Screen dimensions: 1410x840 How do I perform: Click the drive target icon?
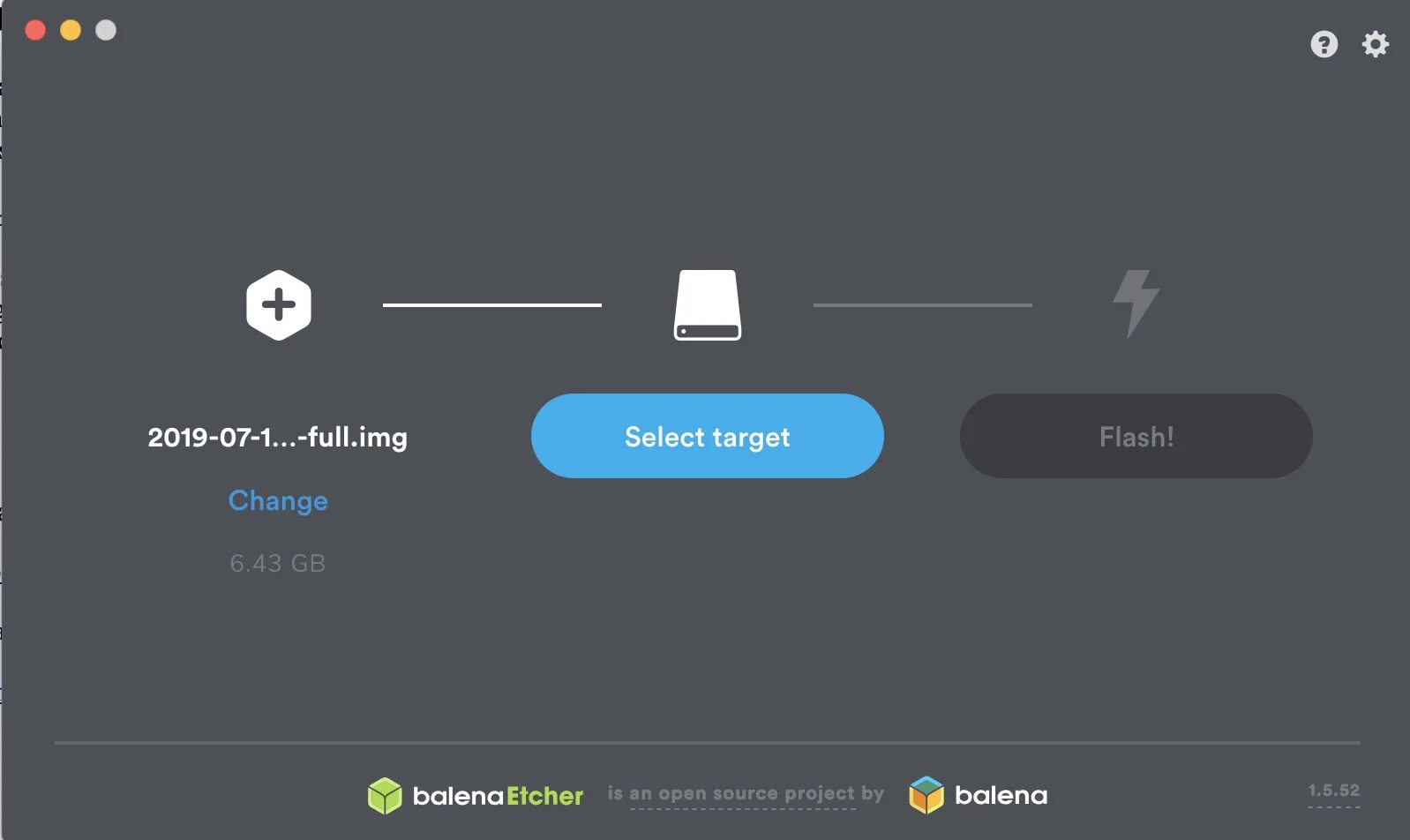click(x=708, y=305)
